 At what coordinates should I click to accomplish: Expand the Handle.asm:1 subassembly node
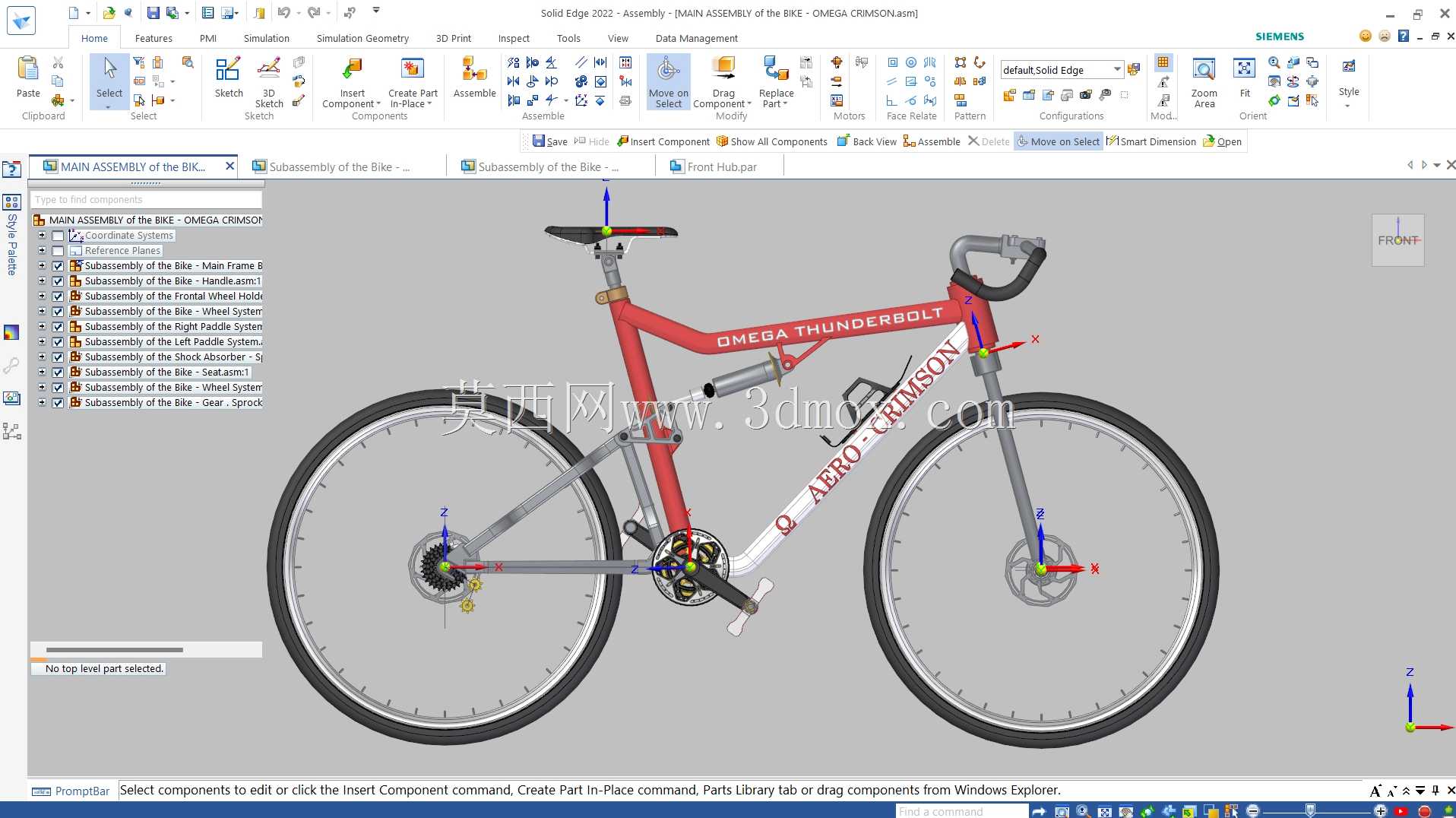click(x=42, y=281)
